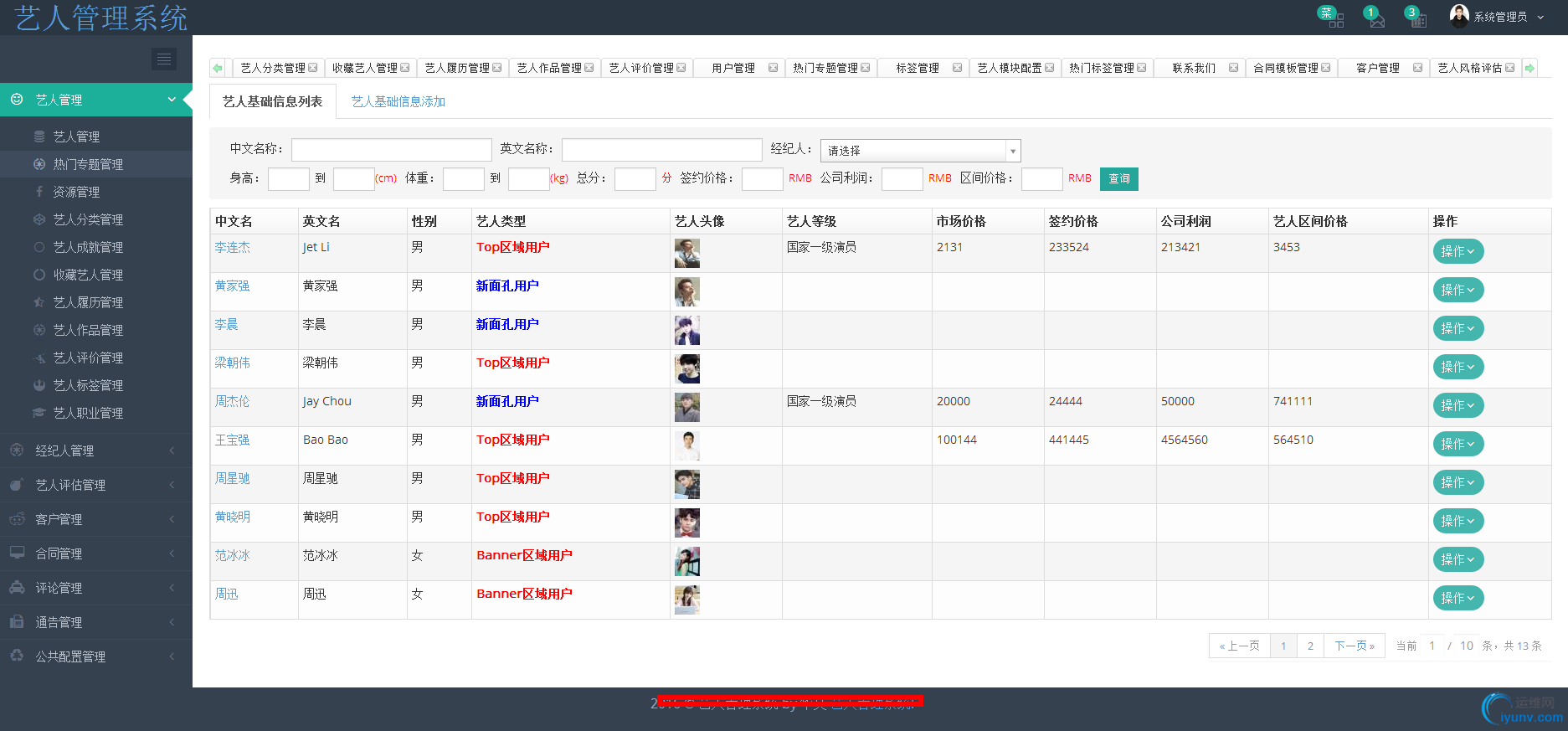Viewport: 1568px width, 731px height.
Task: Focus the 总分 input field
Action: (635, 179)
